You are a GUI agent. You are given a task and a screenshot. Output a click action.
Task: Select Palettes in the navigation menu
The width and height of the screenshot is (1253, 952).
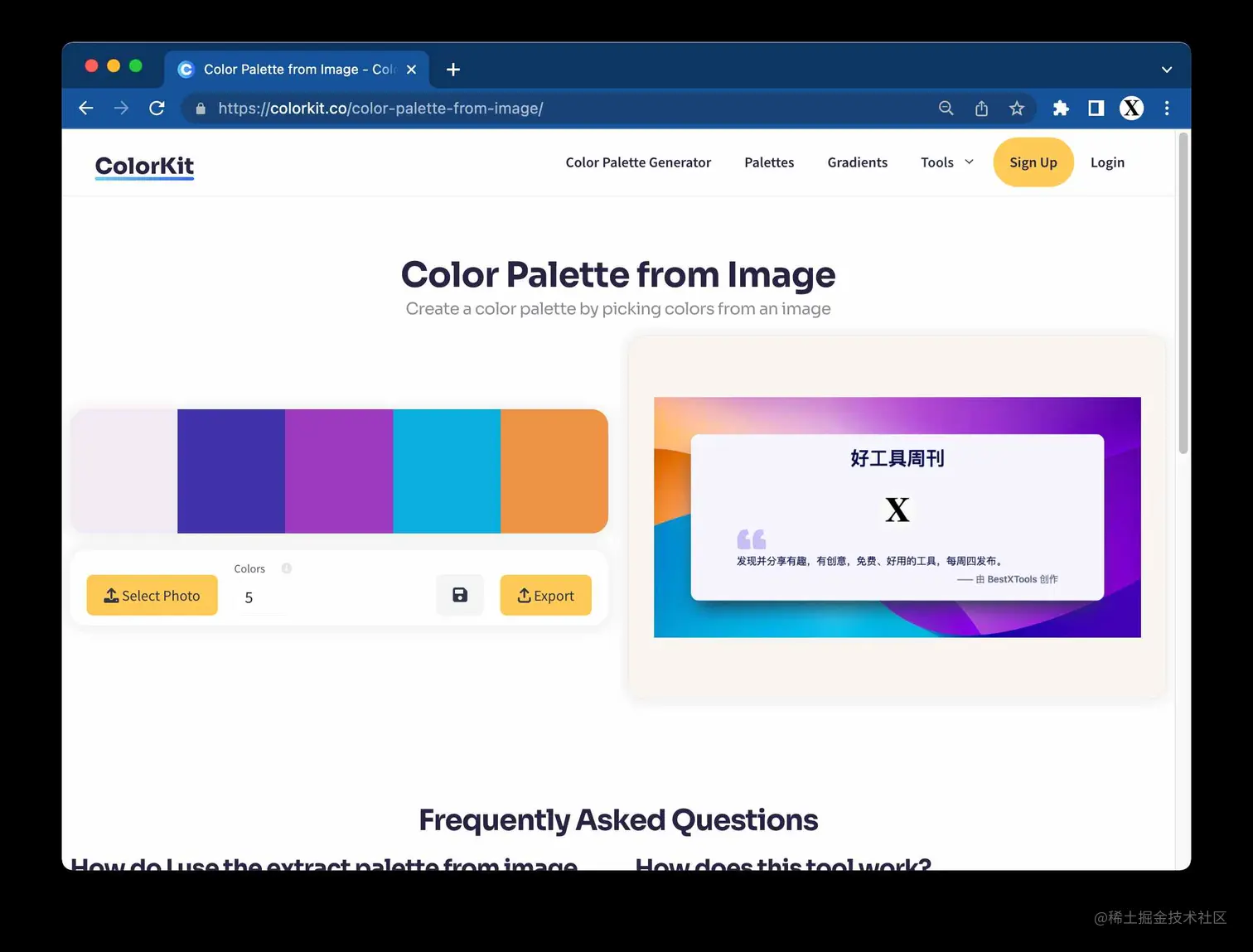pyautogui.click(x=769, y=162)
